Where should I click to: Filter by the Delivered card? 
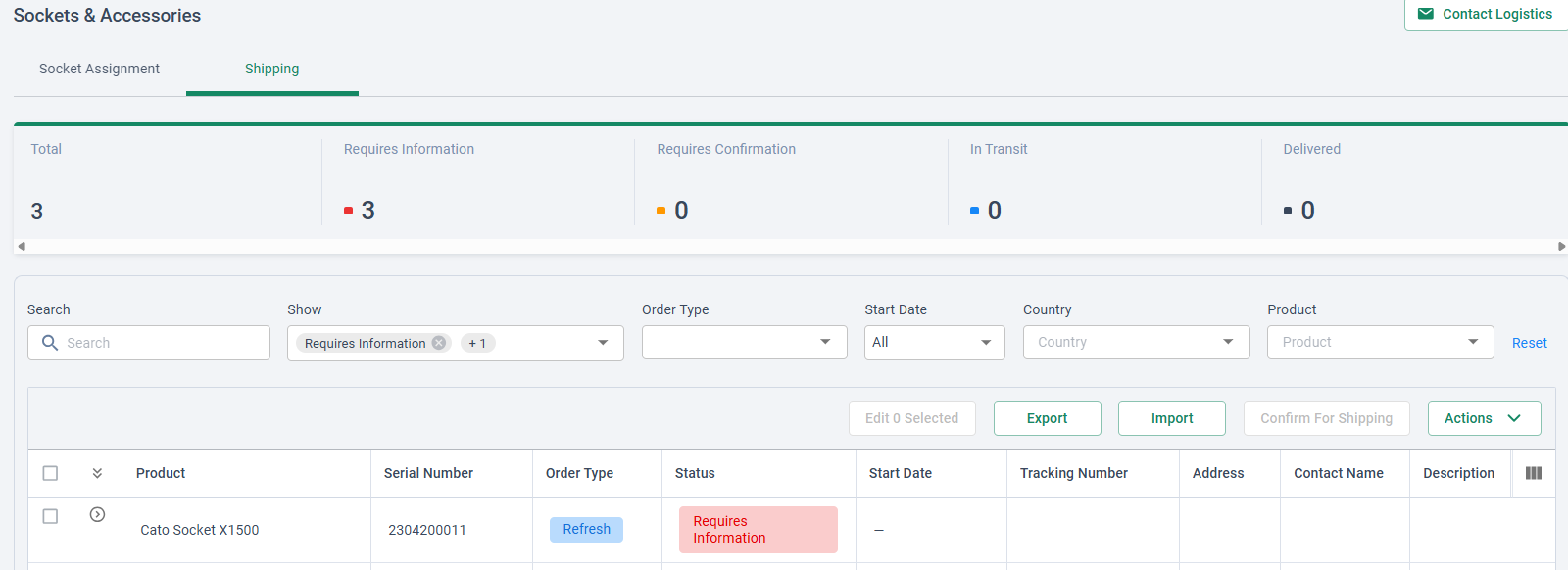point(1415,182)
